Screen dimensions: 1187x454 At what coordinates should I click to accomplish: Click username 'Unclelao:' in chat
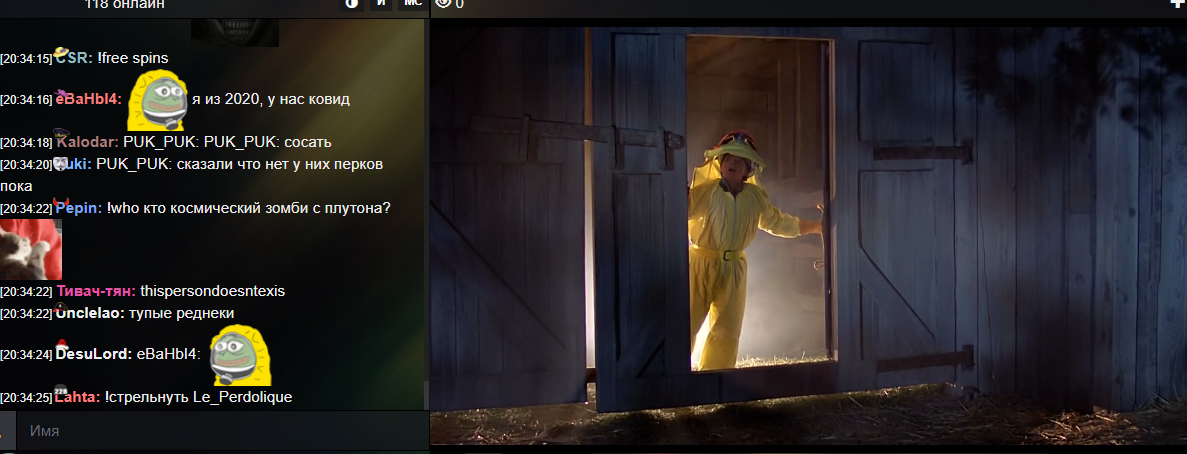click(90, 313)
